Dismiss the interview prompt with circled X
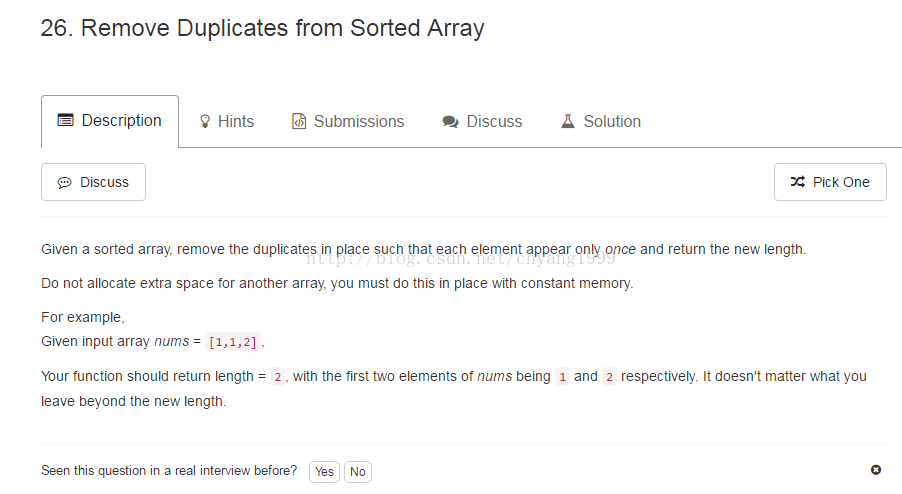This screenshot has height=494, width=902. [x=876, y=470]
